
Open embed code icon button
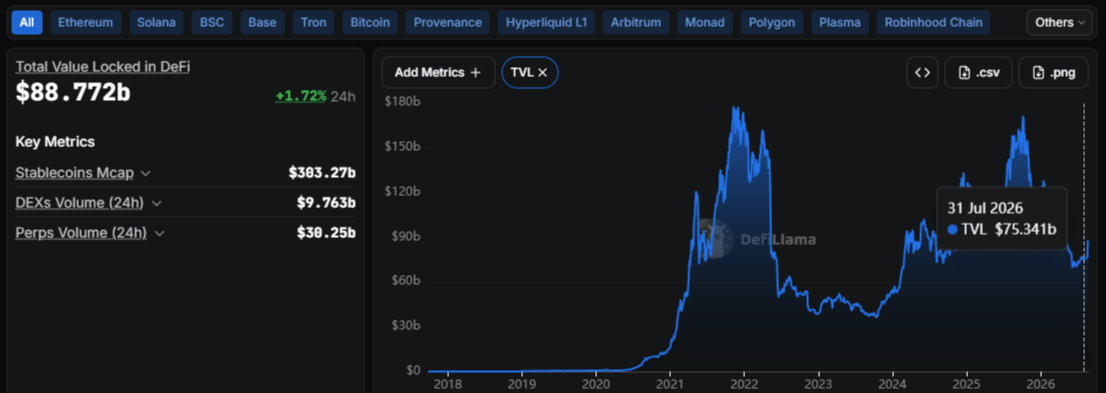click(x=922, y=72)
